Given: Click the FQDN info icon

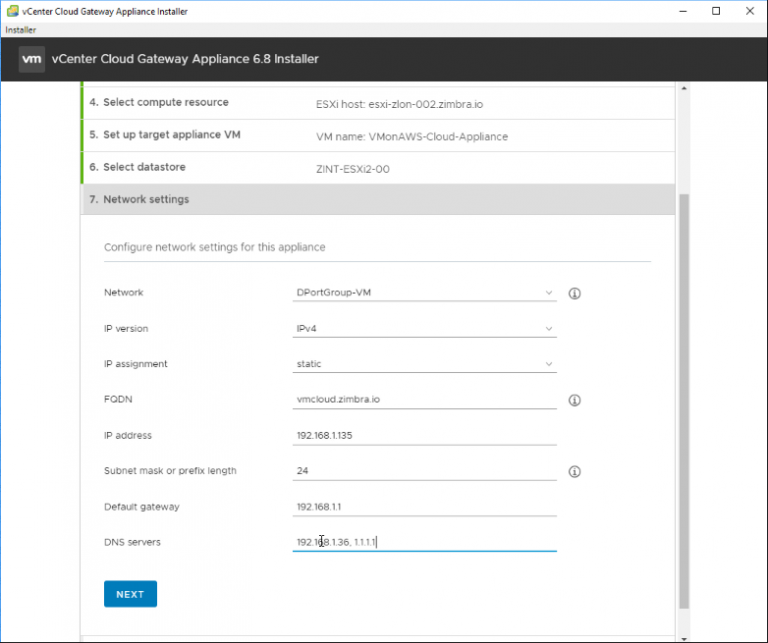Looking at the screenshot, I should pos(575,400).
